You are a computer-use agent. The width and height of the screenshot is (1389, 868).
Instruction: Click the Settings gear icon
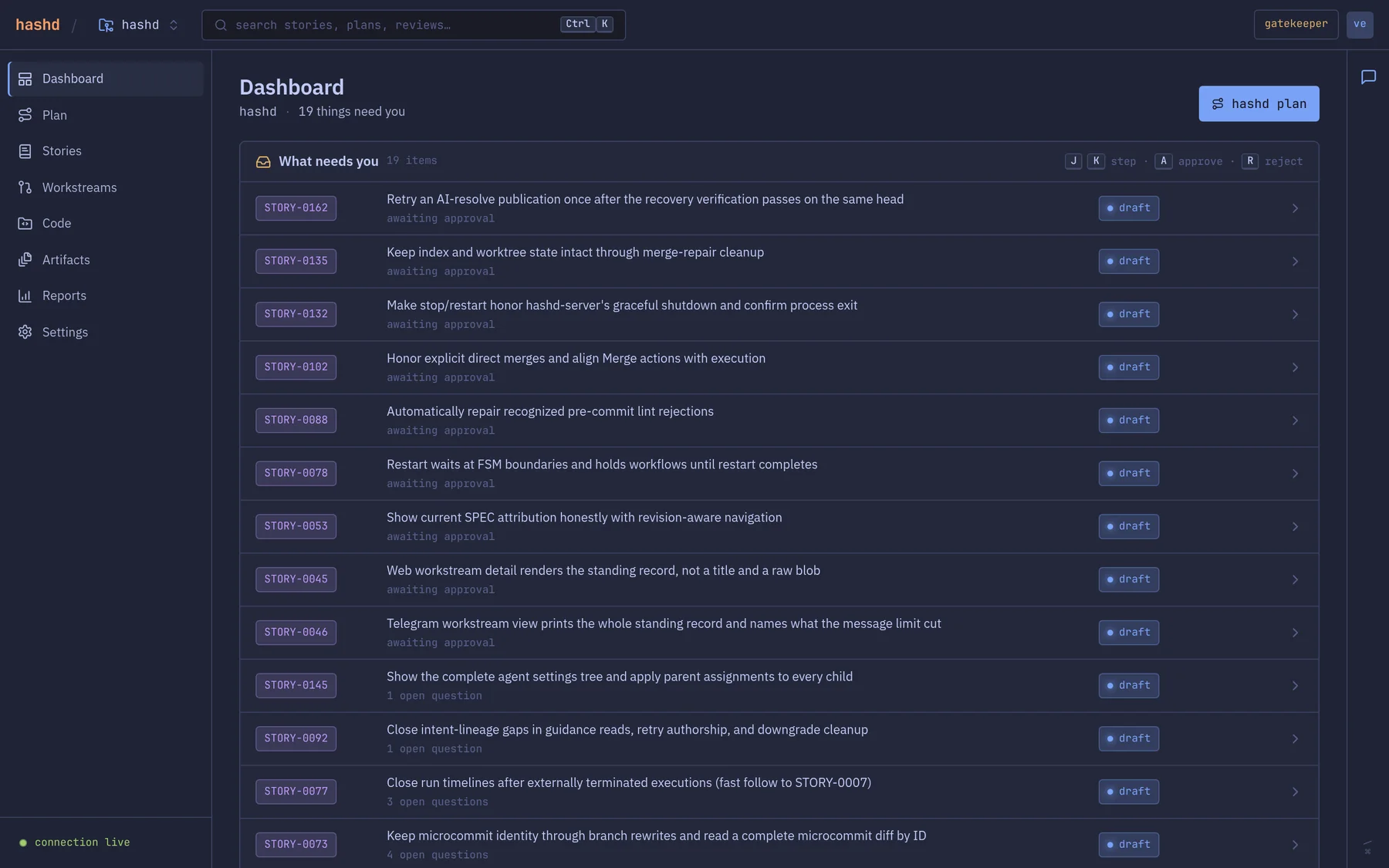pos(25,333)
